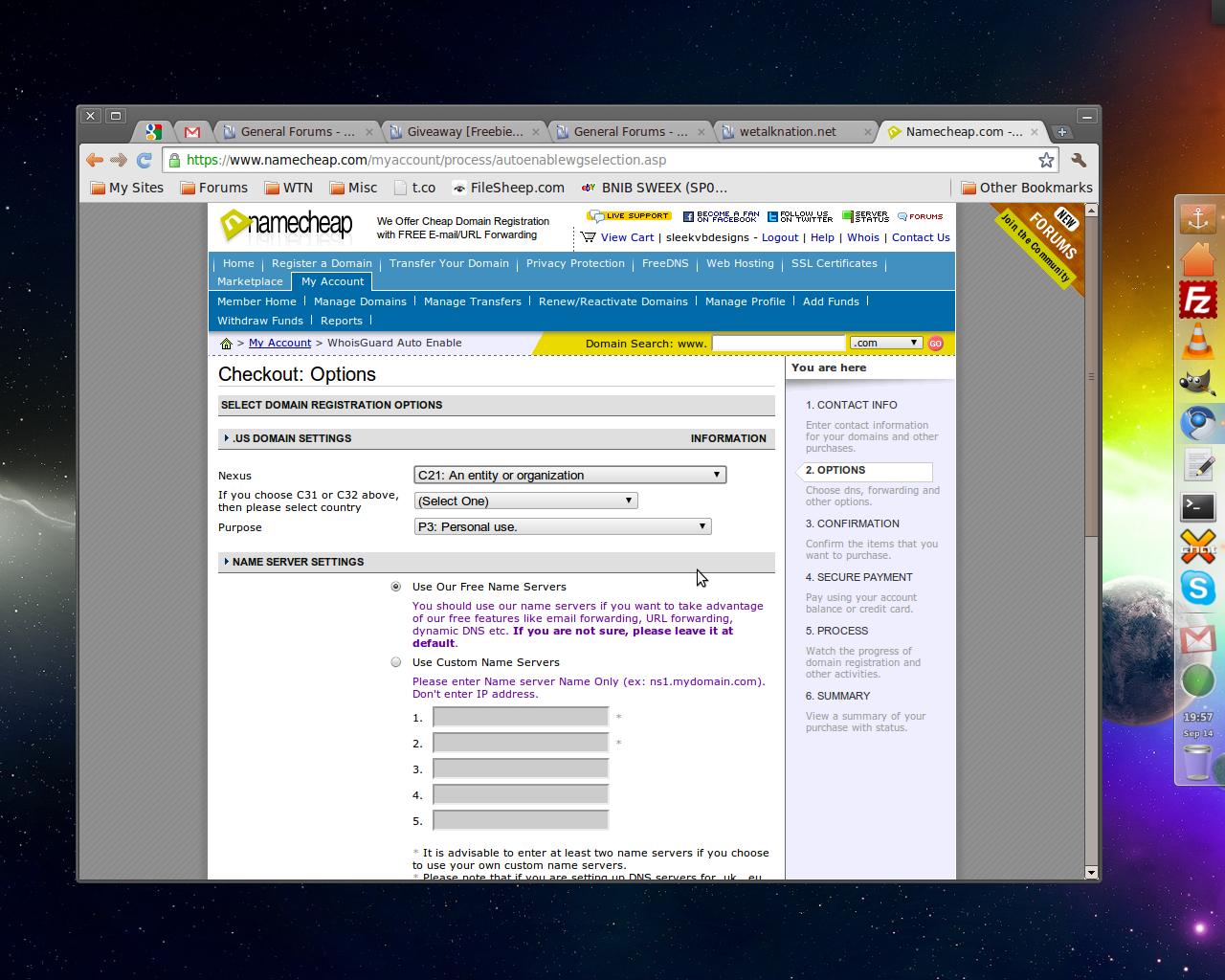Click custom name server field 3
1225x980 pixels.
(x=521, y=768)
